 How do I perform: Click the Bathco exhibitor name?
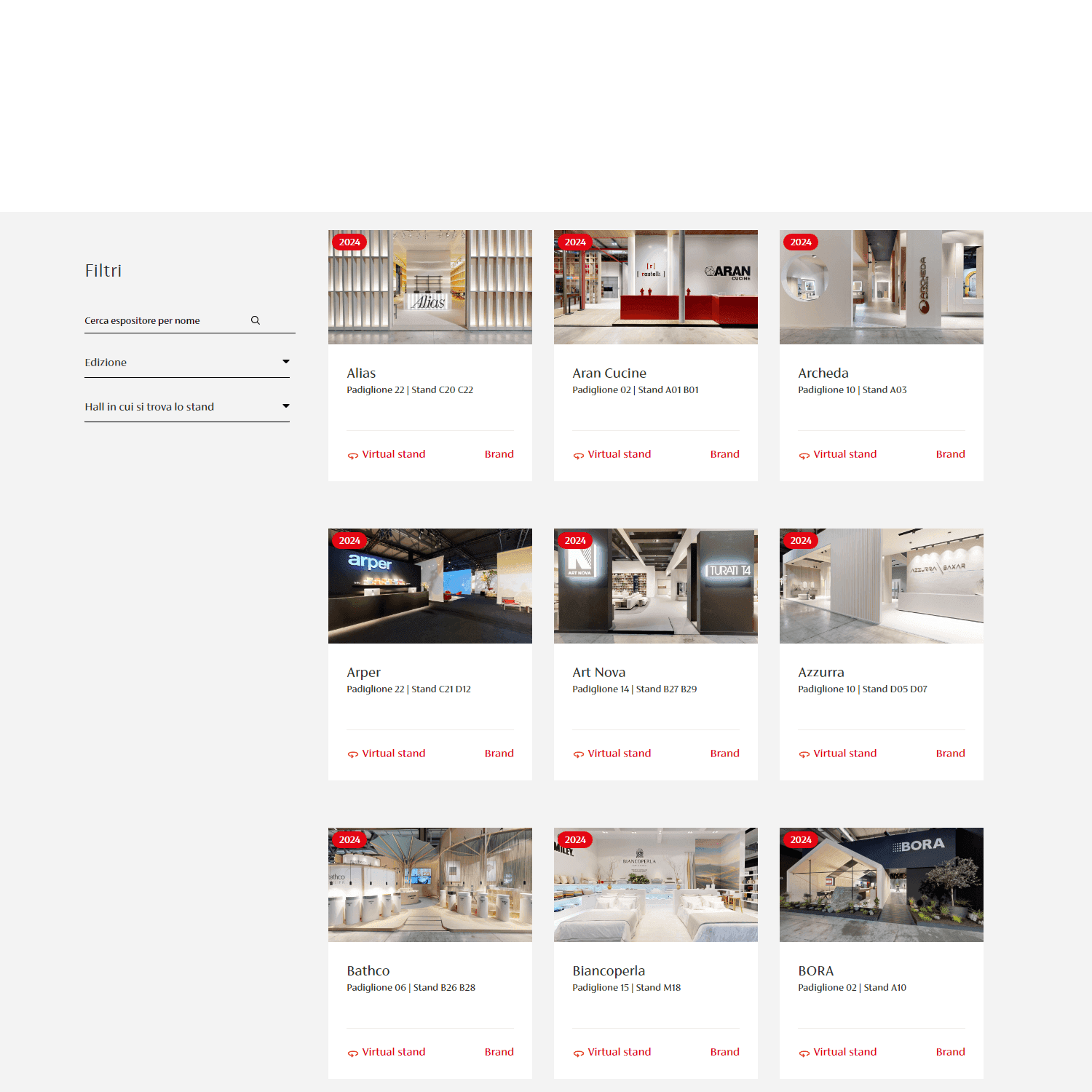[x=368, y=971]
